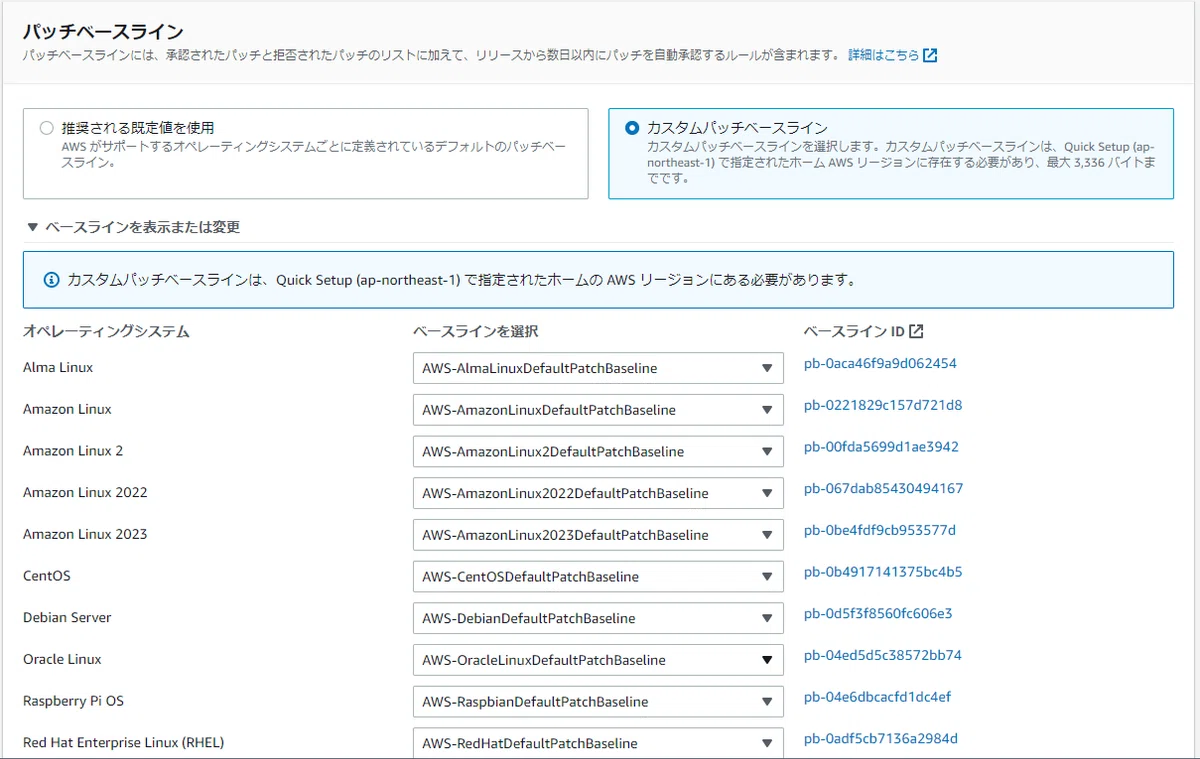Open baseline ID pb-0d5f3f8560fc606e3
1200x759 pixels.
pos(878,613)
